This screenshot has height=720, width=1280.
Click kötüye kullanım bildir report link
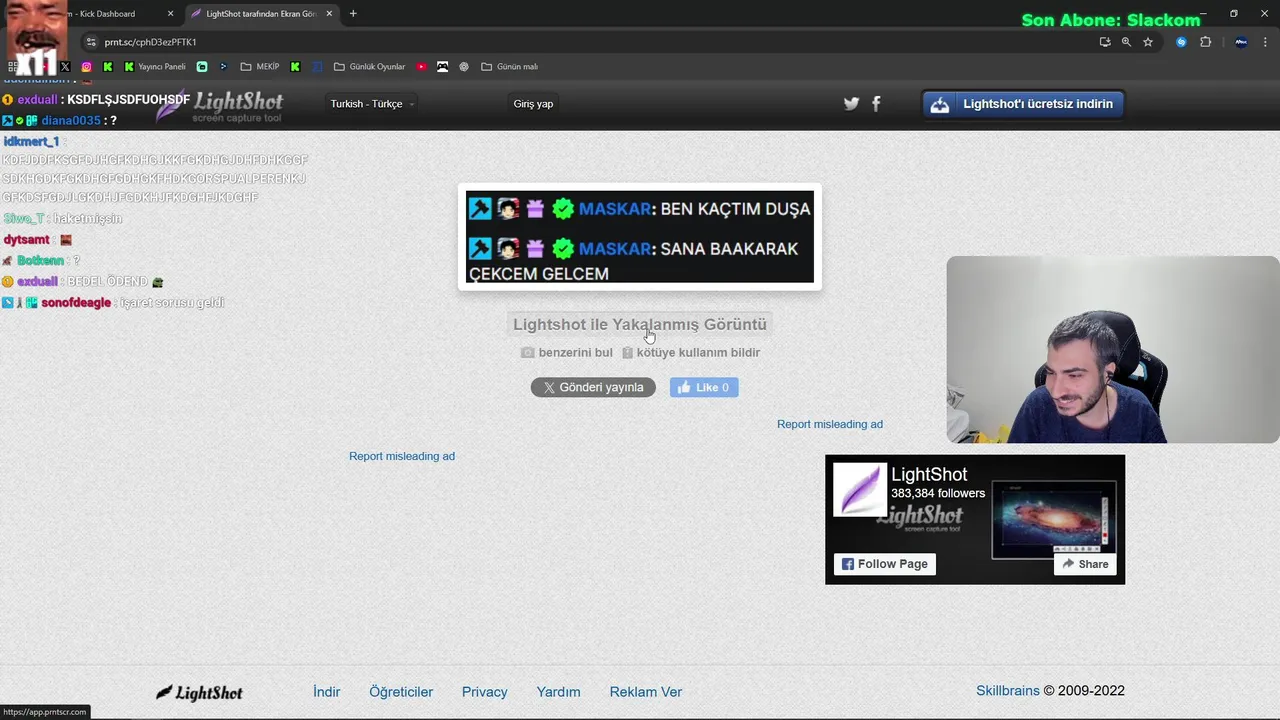click(691, 353)
